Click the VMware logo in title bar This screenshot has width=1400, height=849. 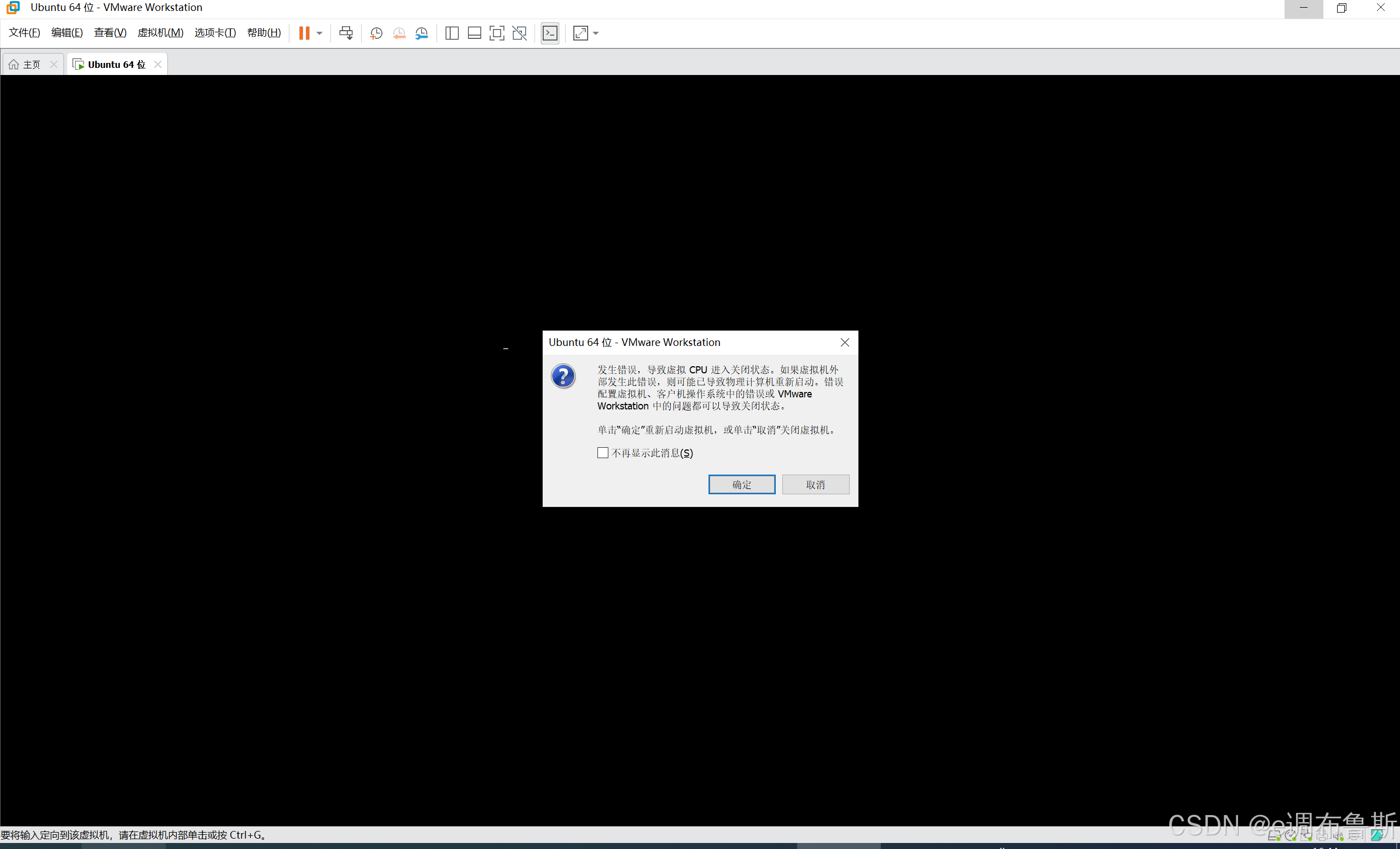coord(13,8)
